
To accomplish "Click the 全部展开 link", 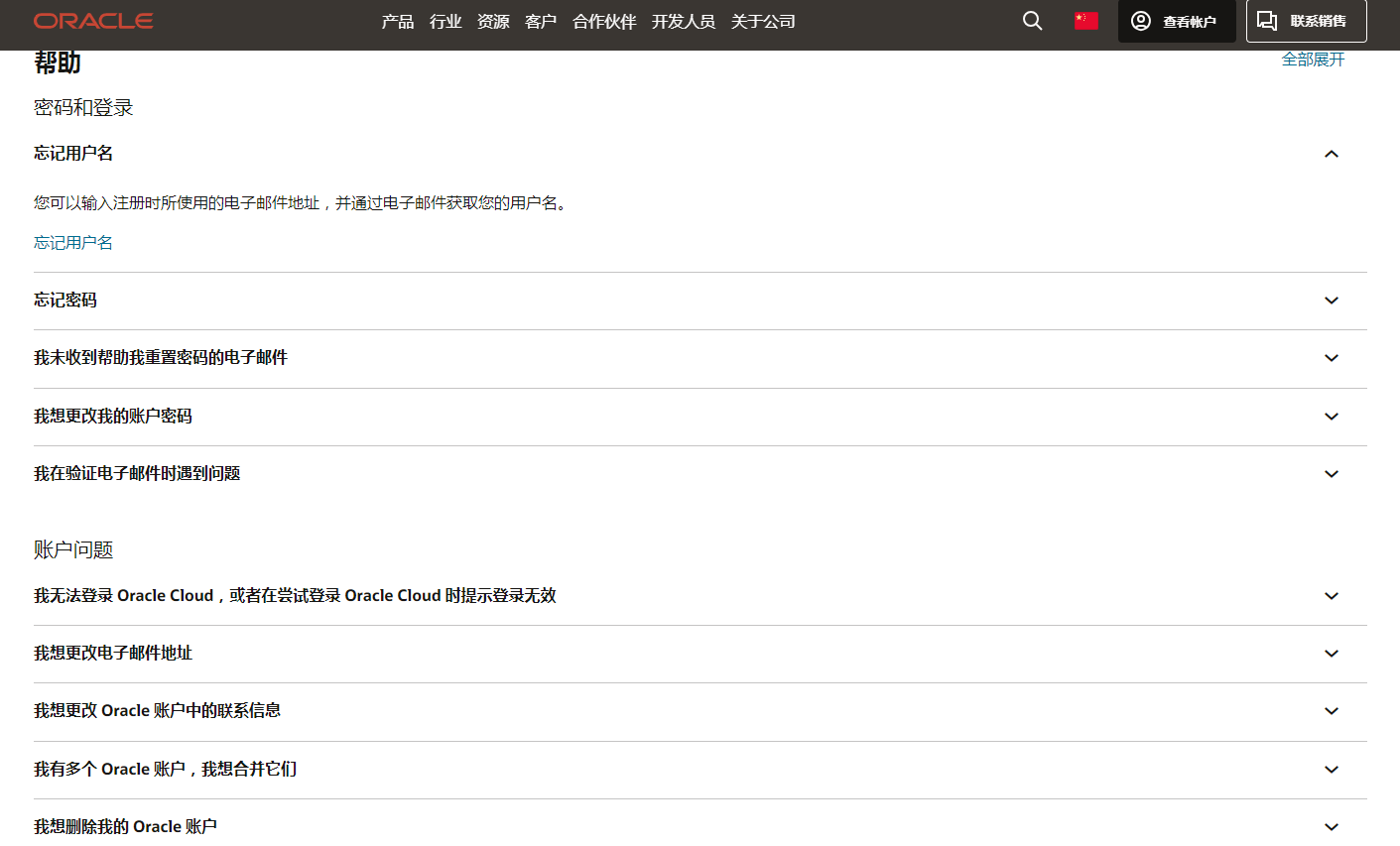I will (1313, 60).
